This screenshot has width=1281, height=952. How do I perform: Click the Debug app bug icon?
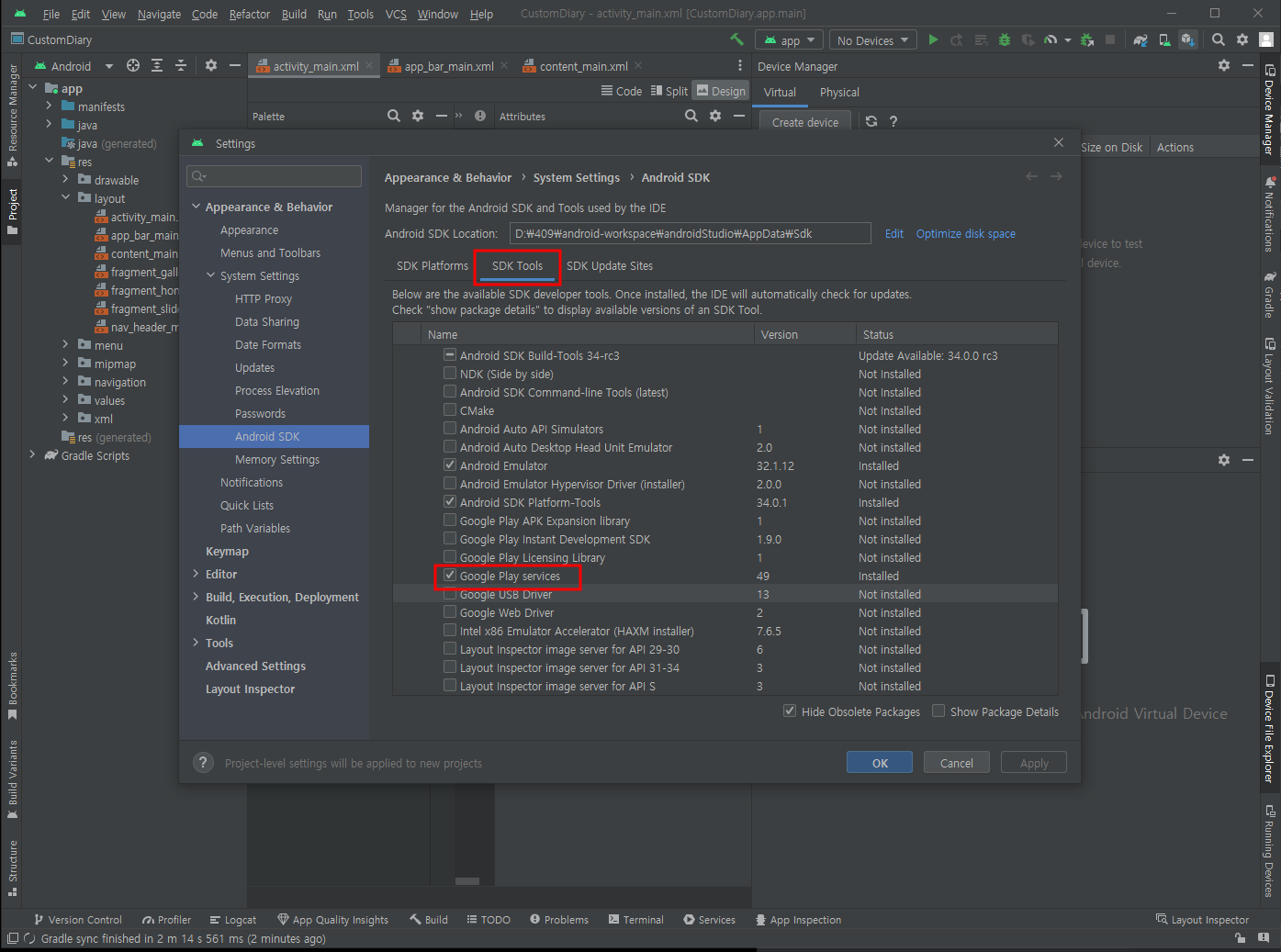coord(1004,39)
